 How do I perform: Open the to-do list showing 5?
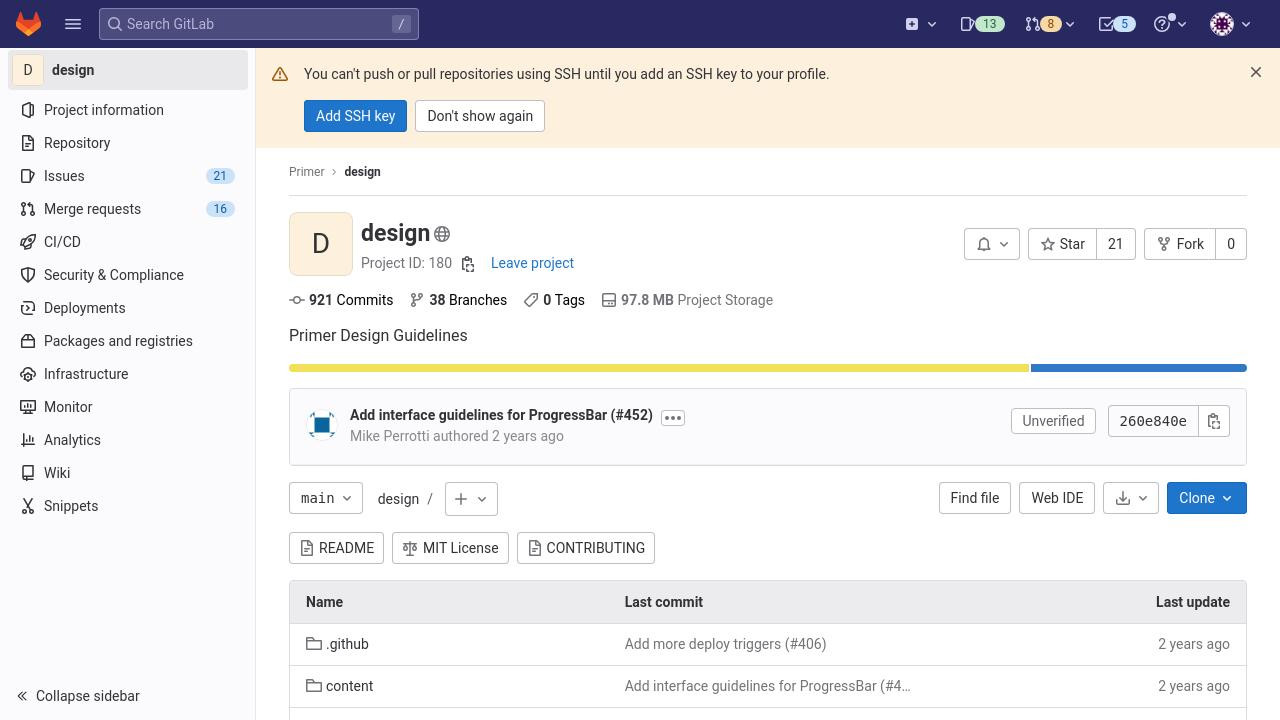click(x=1116, y=24)
